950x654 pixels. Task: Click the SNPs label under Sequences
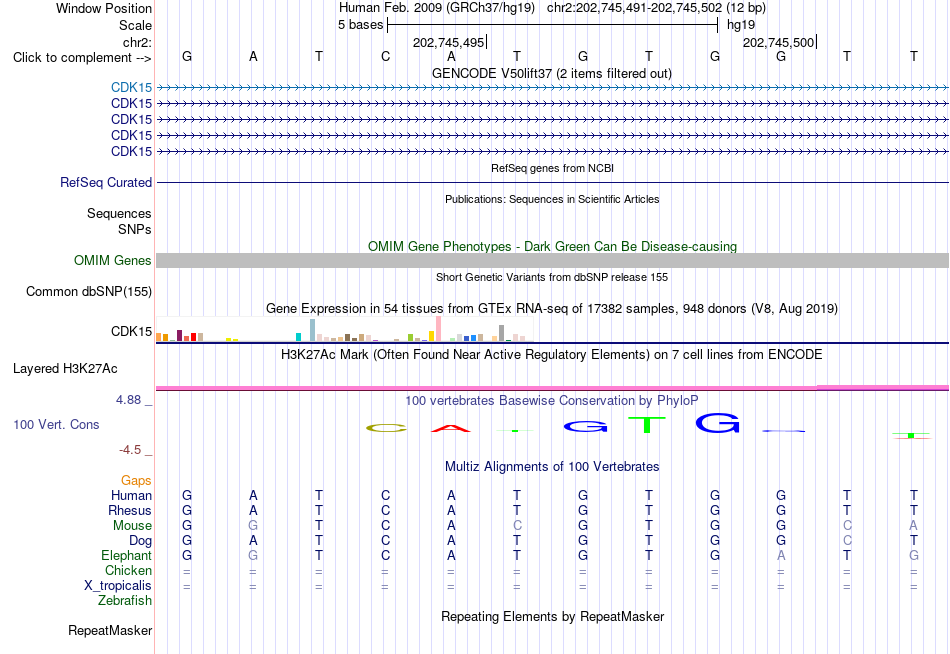point(135,229)
